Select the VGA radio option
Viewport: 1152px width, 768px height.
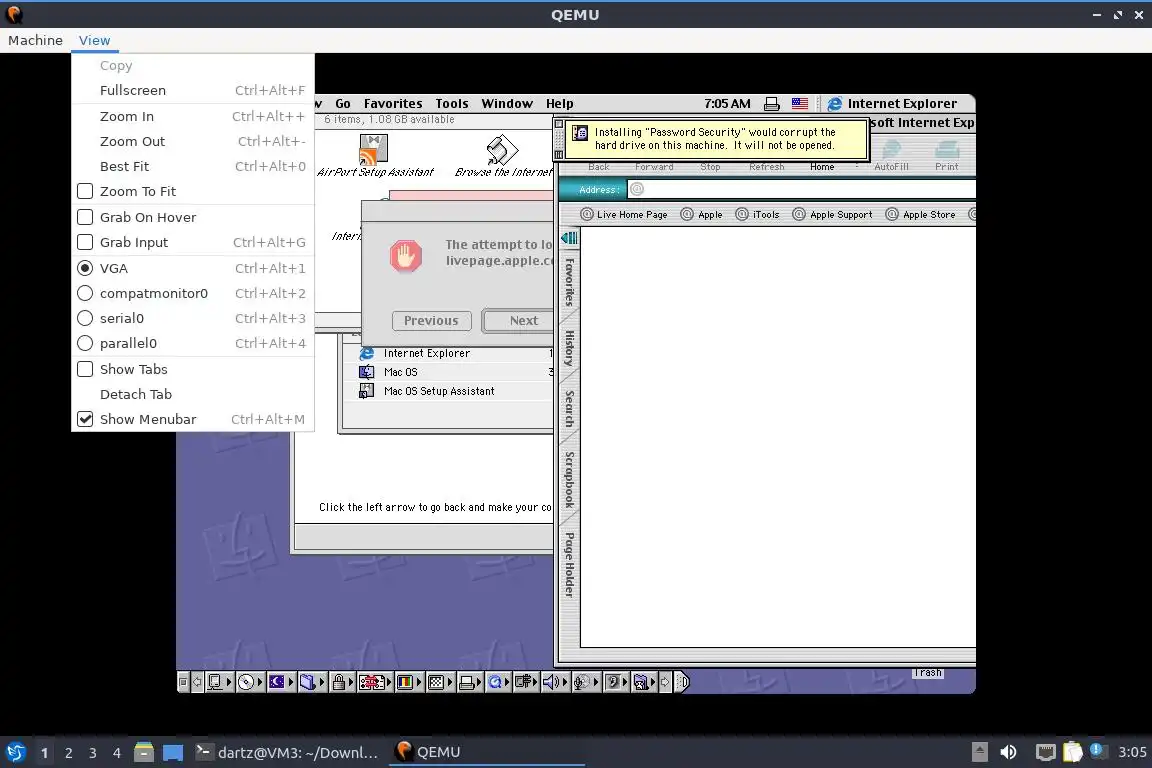(85, 268)
